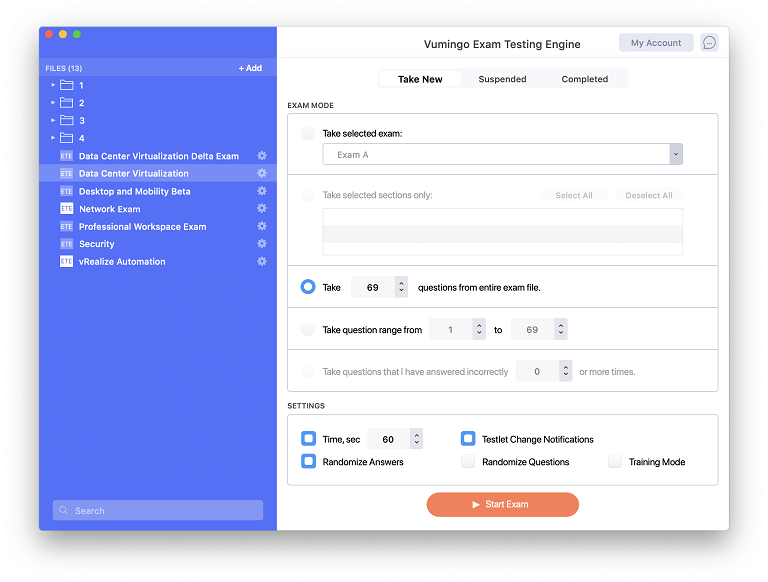Image resolution: width=768 pixels, height=582 pixels.
Task: Click folder icon of folder 2
Action: pyautogui.click(x=67, y=103)
